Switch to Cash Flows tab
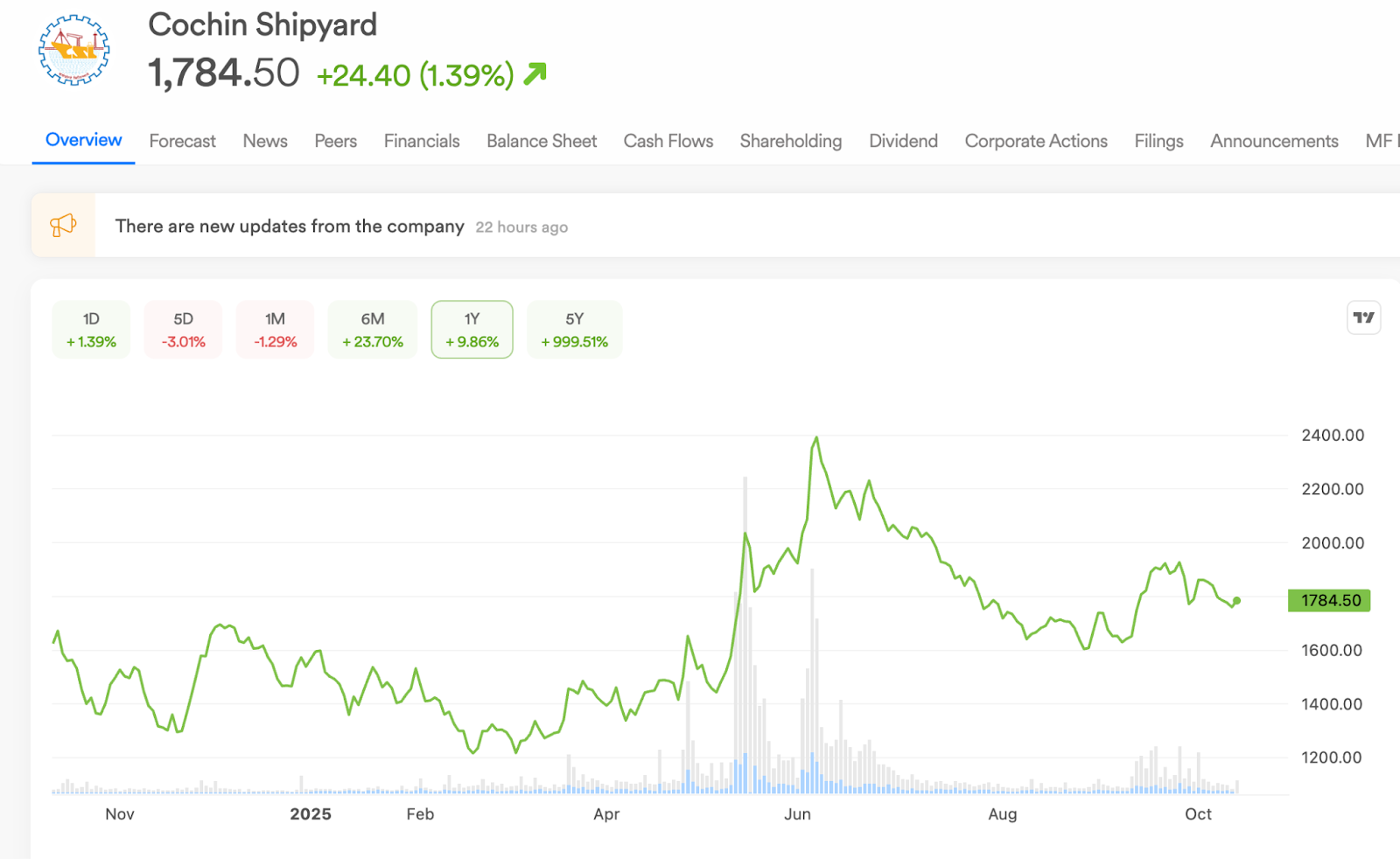Image resolution: width=1400 pixels, height=859 pixels. click(x=668, y=141)
